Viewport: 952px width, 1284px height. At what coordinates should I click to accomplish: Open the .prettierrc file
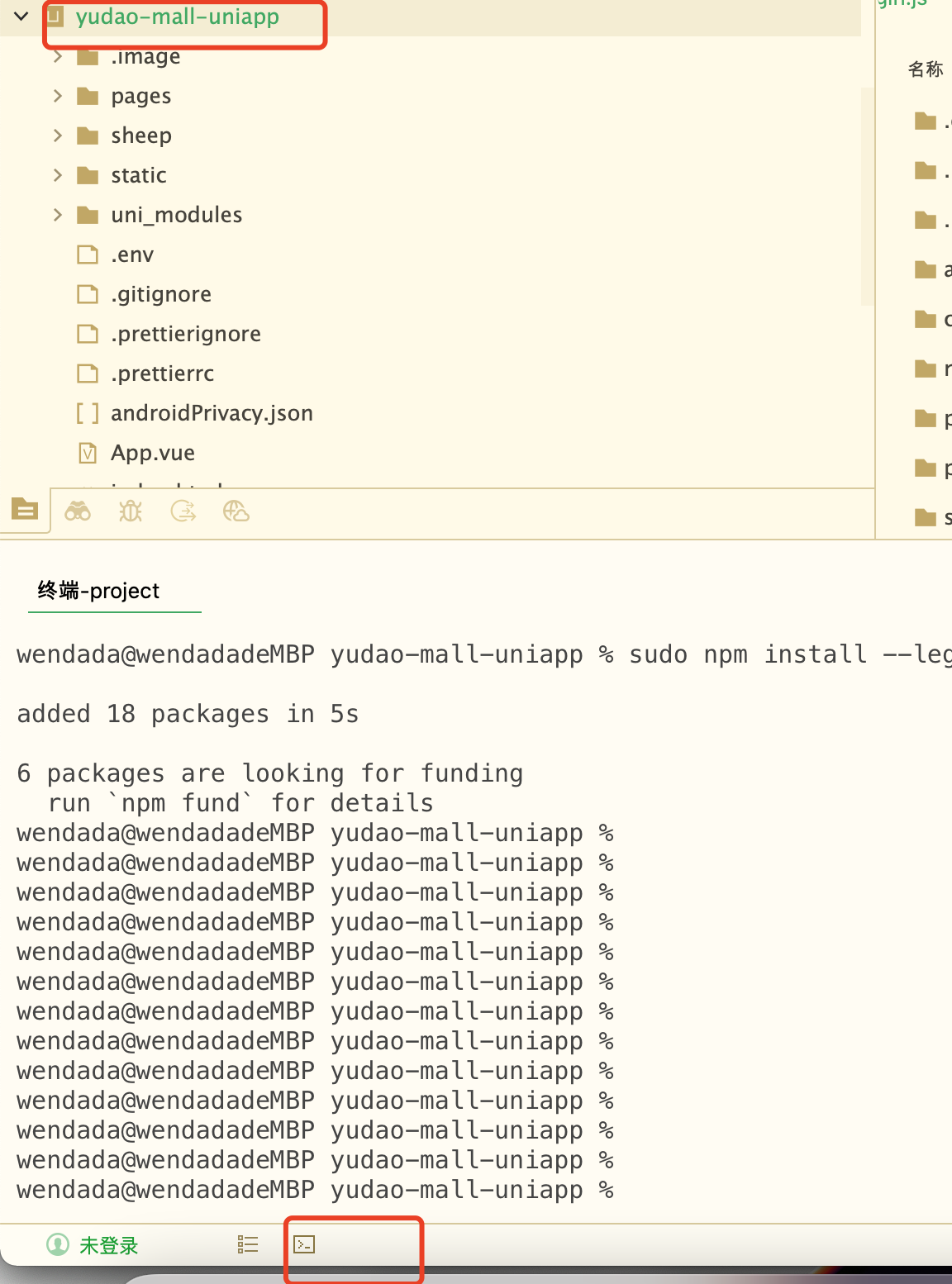[x=162, y=373]
